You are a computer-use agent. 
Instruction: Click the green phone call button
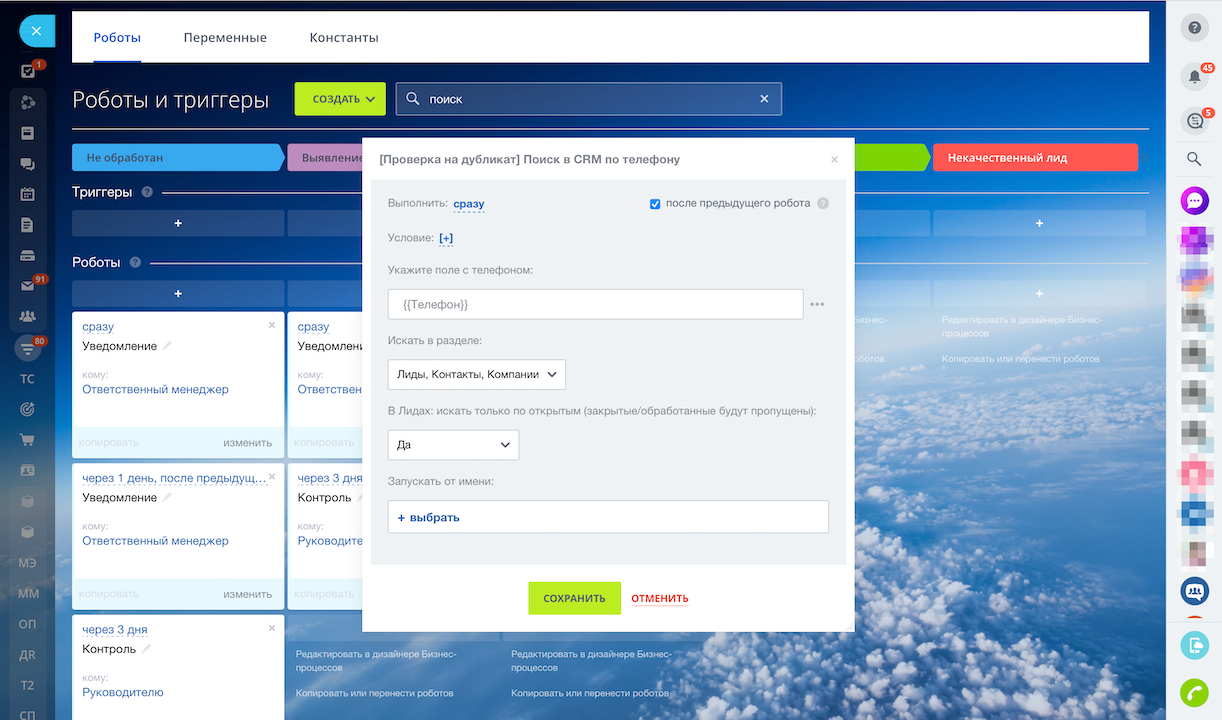(x=1194, y=692)
